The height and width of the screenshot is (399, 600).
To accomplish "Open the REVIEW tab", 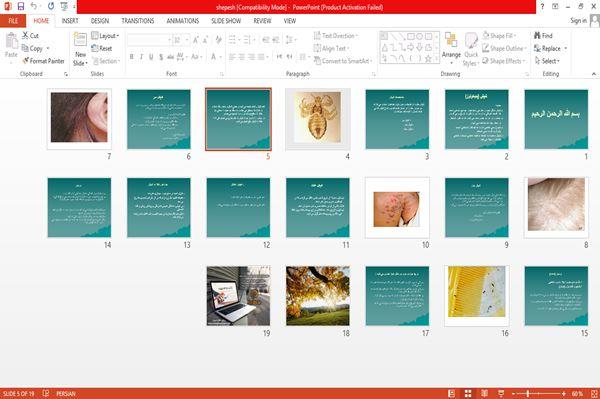I will click(x=262, y=21).
